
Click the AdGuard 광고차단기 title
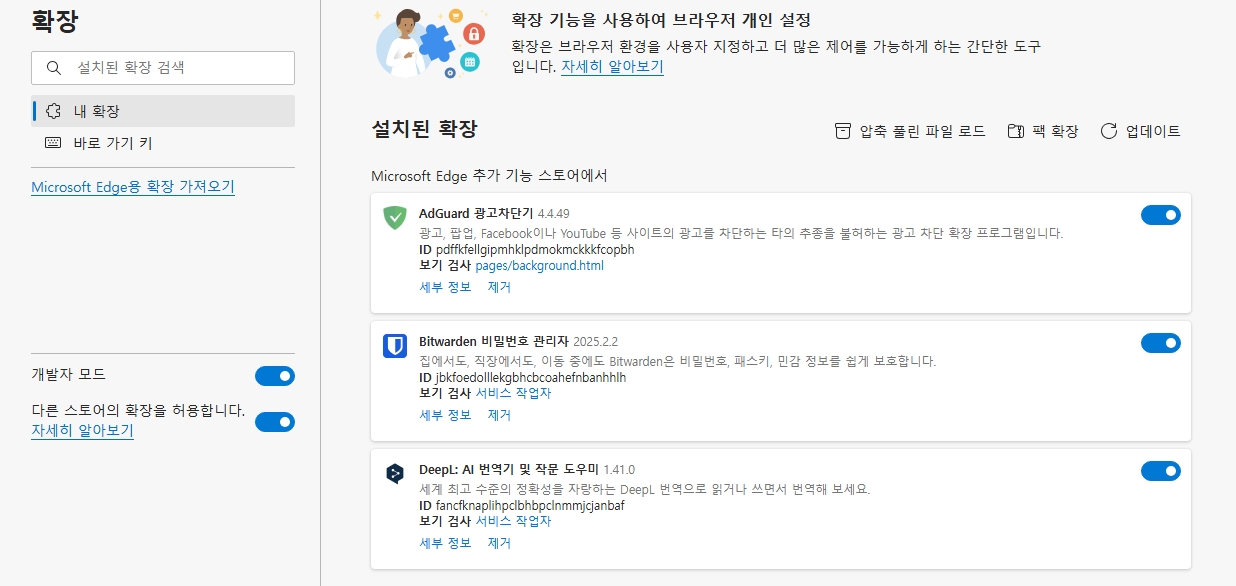[x=476, y=214]
